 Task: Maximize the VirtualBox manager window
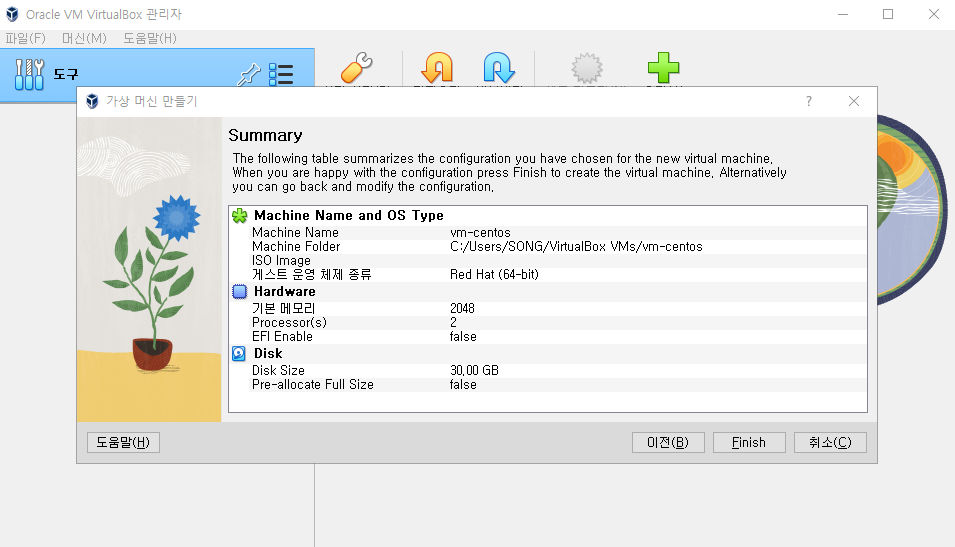(x=888, y=14)
